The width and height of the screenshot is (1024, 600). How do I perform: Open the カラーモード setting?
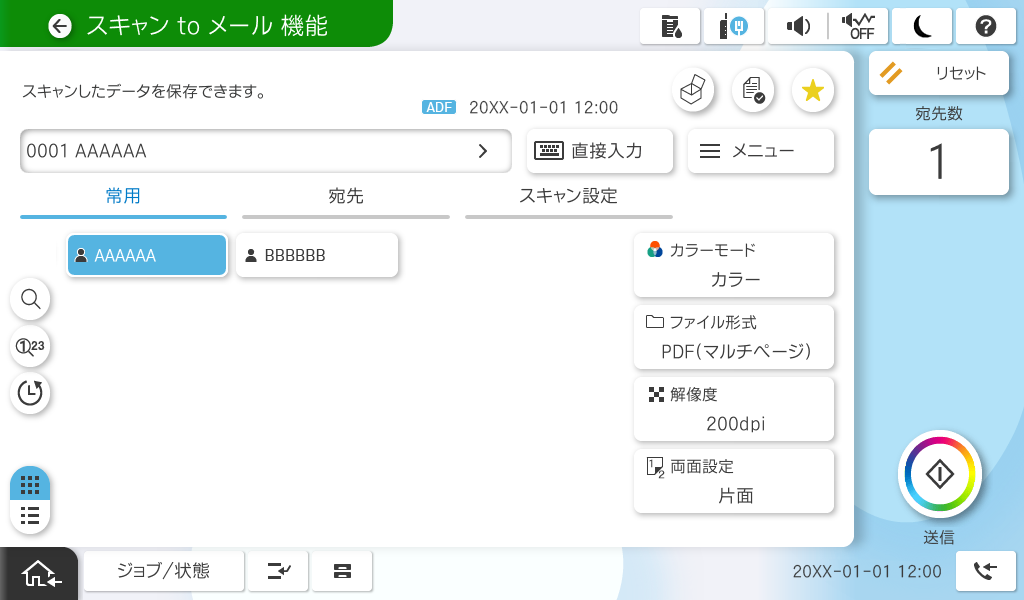tap(733, 265)
